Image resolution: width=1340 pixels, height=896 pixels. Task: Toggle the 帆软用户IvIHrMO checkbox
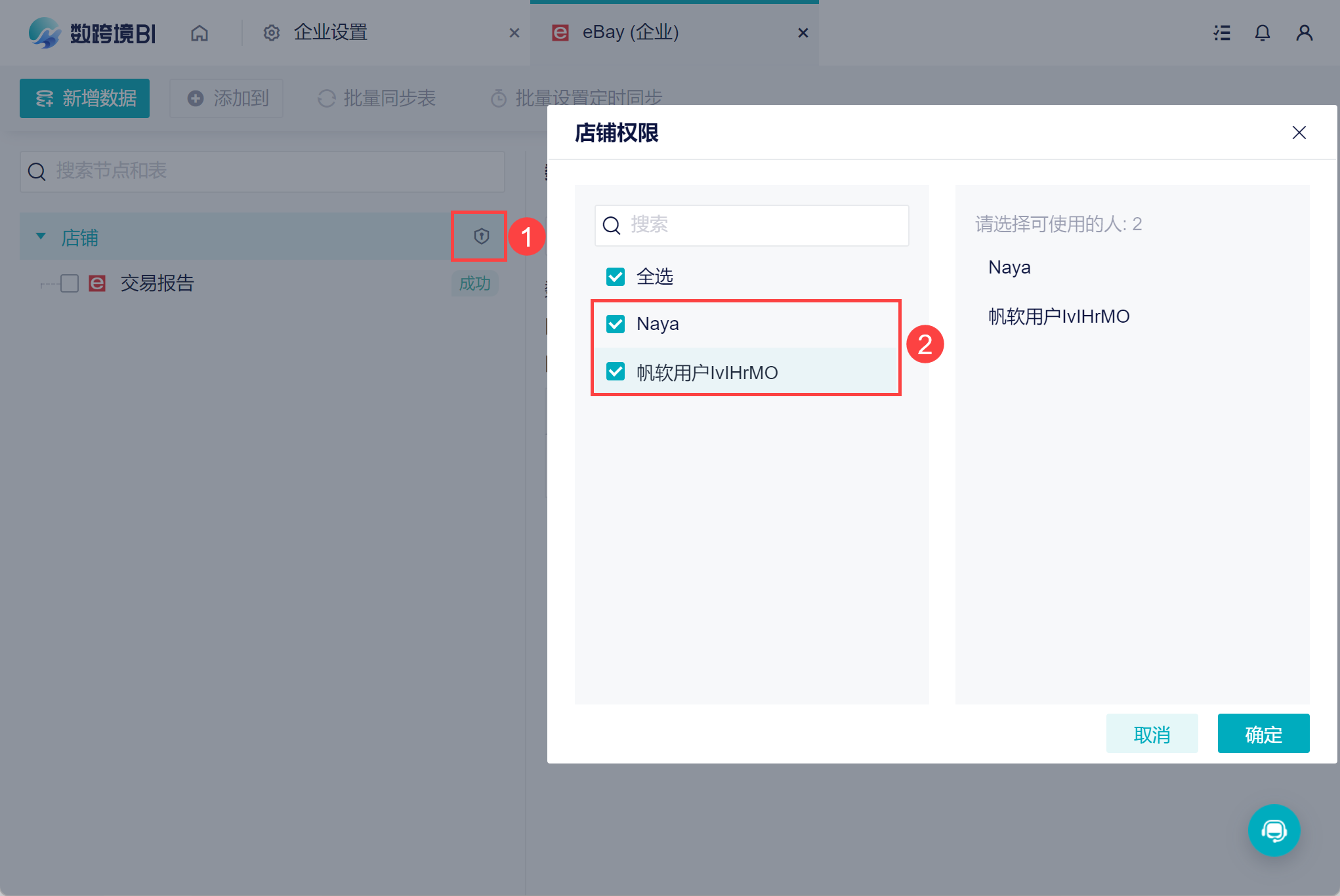[x=615, y=372]
